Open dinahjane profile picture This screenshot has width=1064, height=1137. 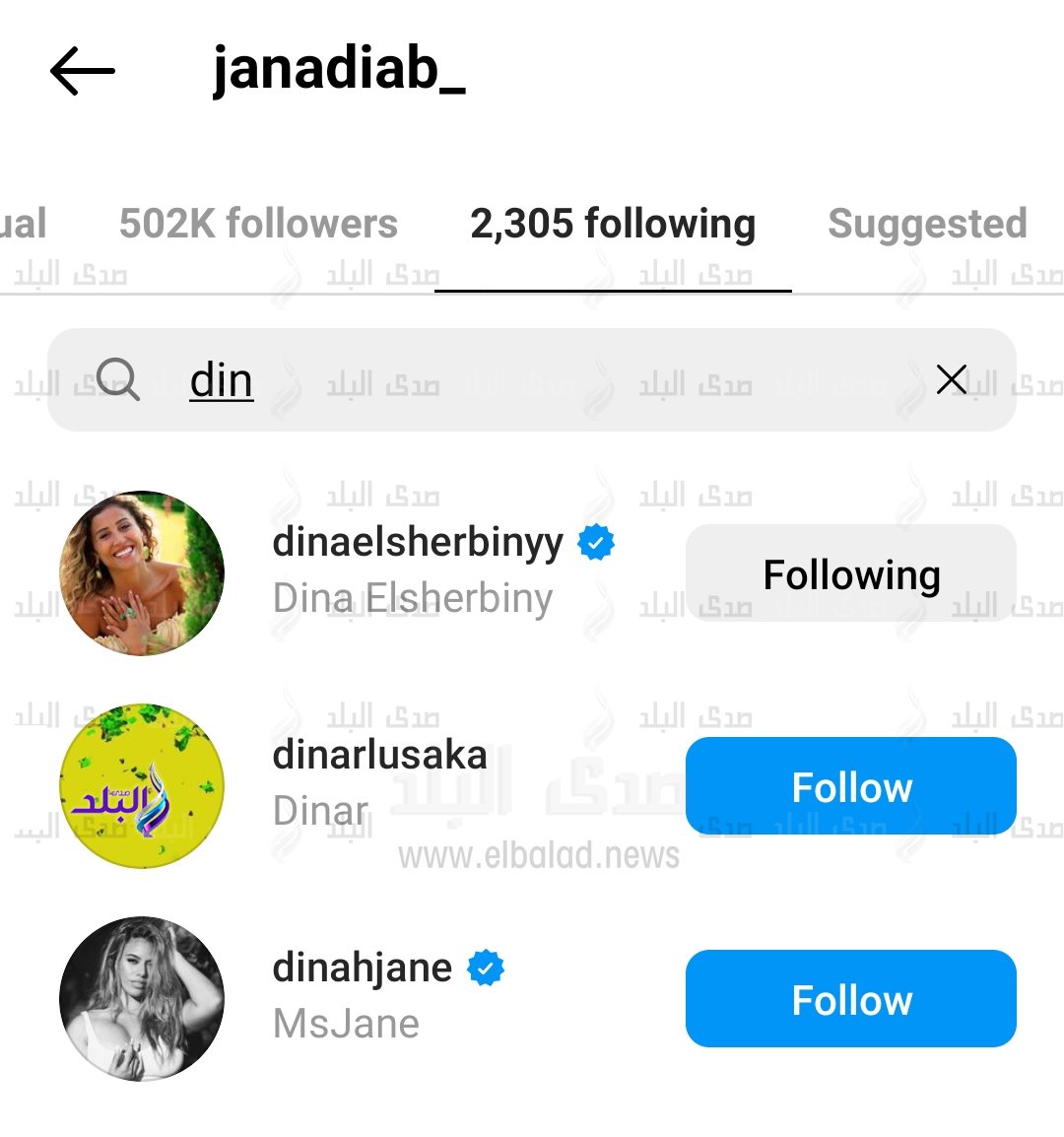[x=142, y=998]
